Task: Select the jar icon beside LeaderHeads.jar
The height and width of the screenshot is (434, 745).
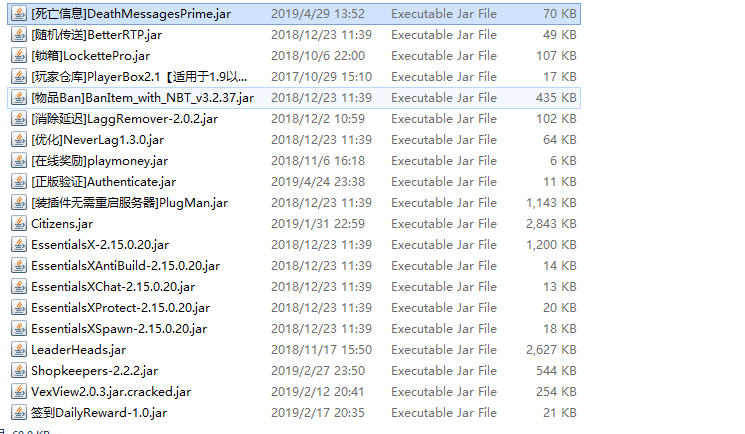Action: [x=19, y=349]
